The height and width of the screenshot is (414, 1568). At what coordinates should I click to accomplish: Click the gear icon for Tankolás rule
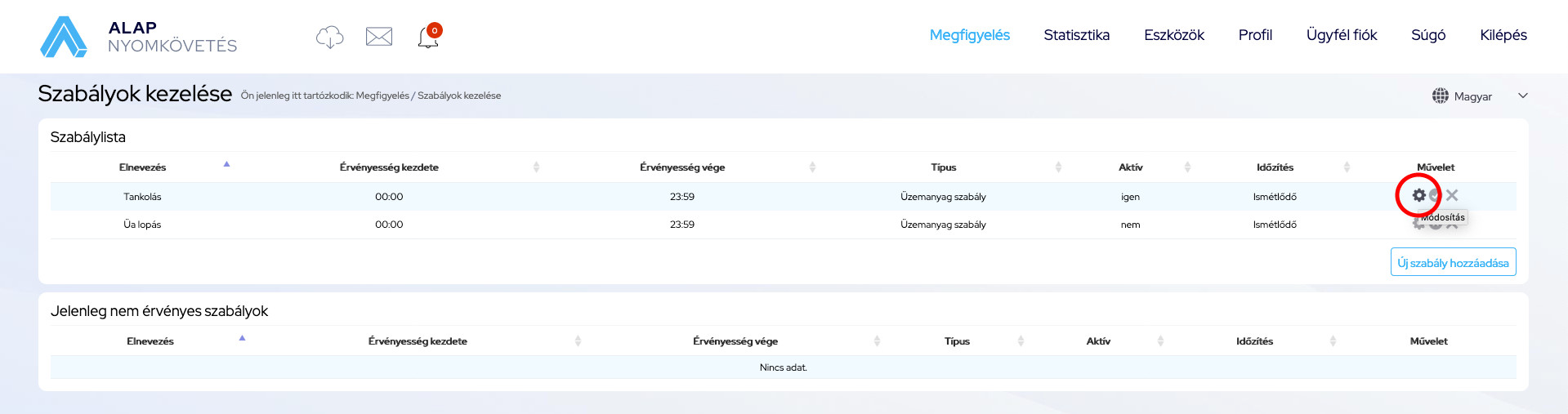coord(1418,195)
